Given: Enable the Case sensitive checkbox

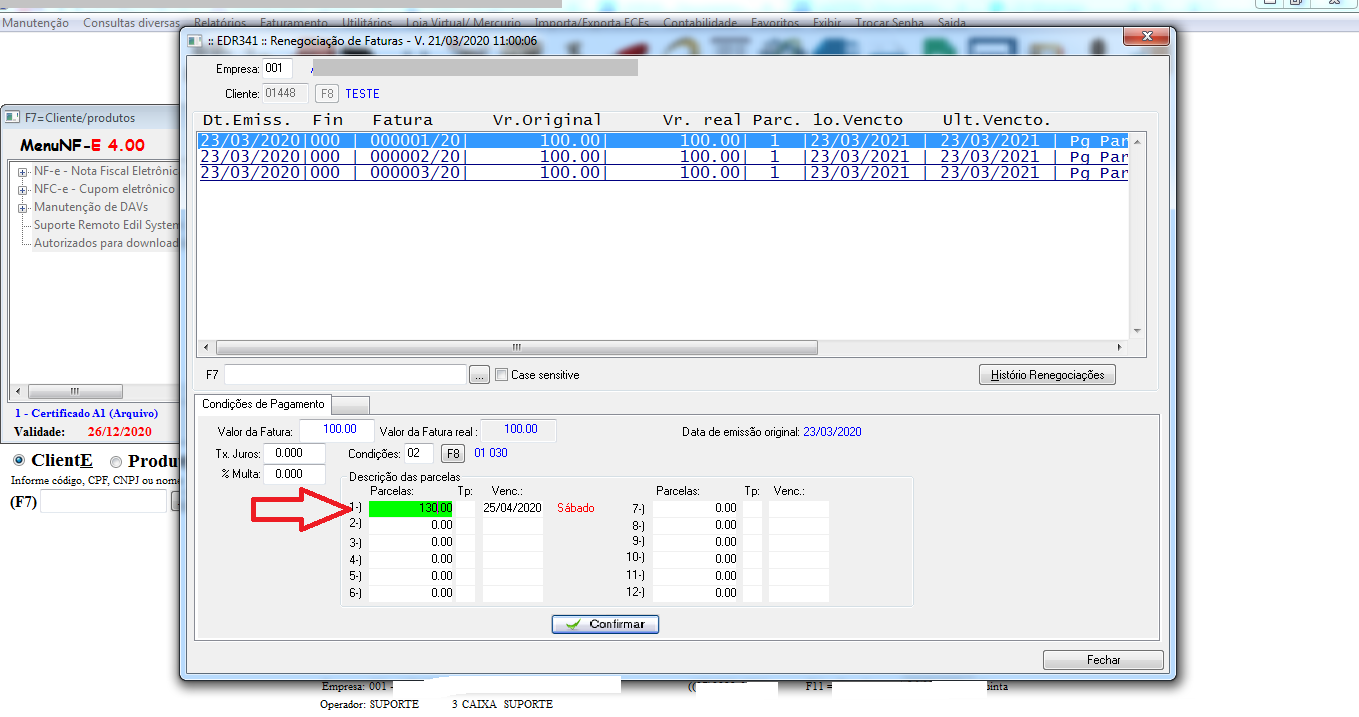Looking at the screenshot, I should 502,375.
